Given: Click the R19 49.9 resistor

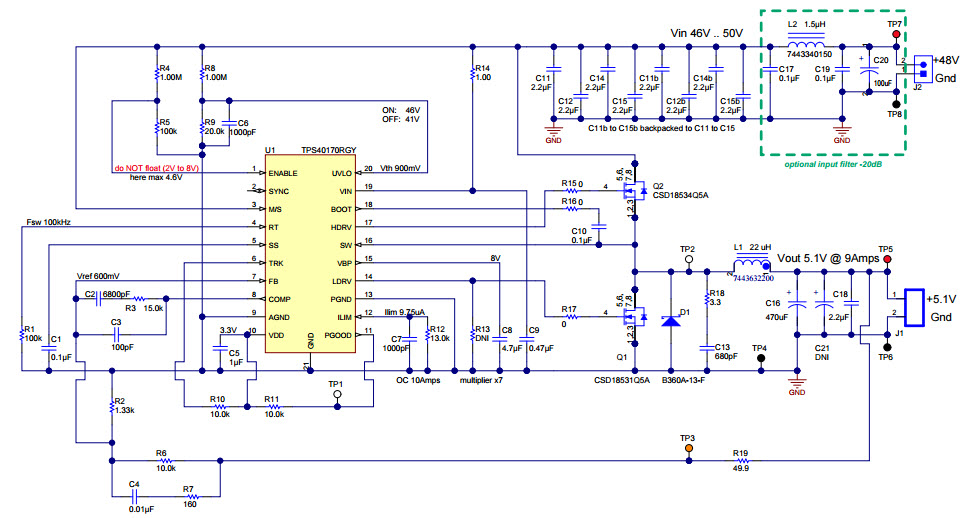Looking at the screenshot, I should [x=741, y=462].
